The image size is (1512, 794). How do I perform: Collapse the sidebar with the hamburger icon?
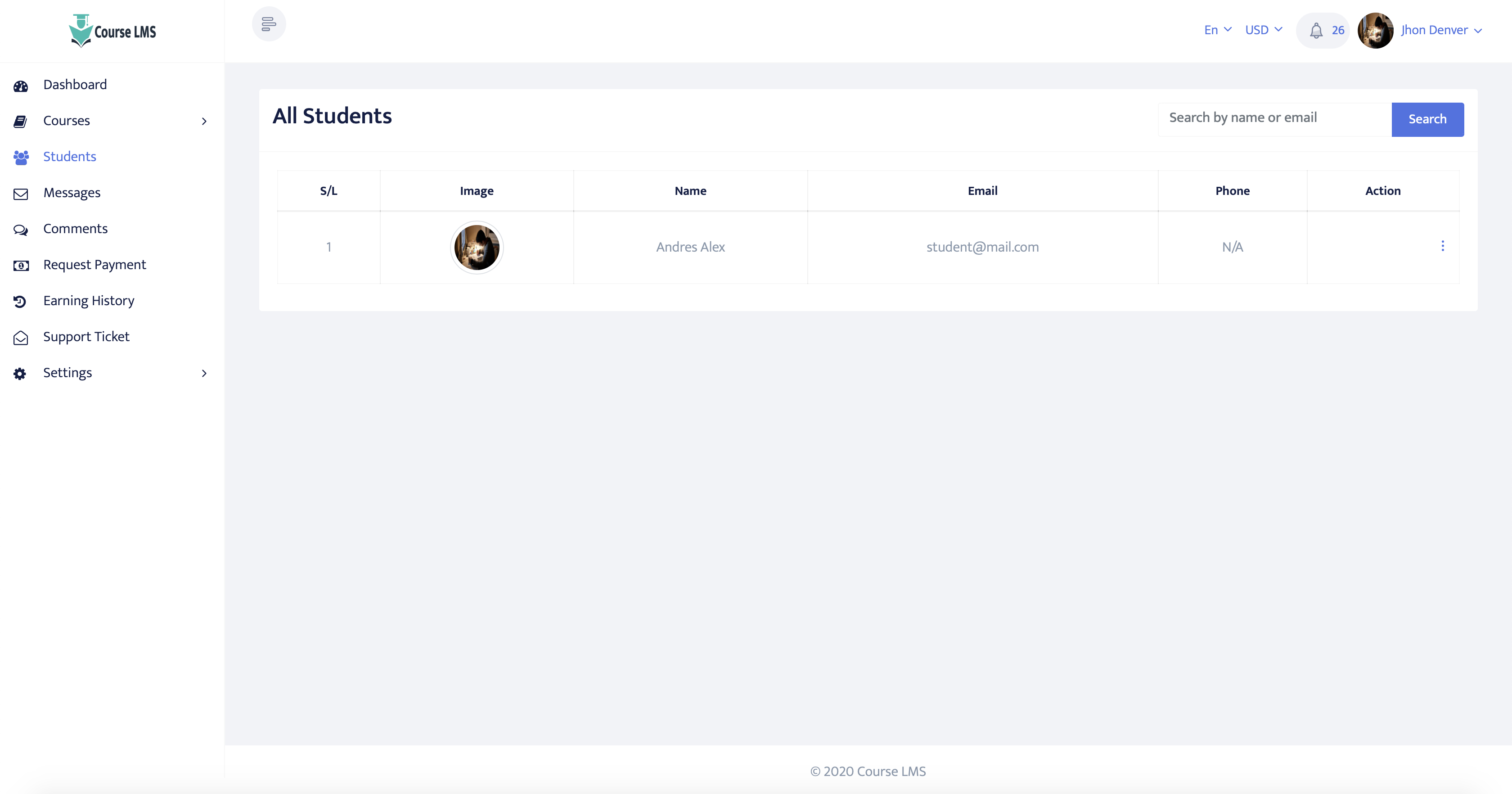269,24
